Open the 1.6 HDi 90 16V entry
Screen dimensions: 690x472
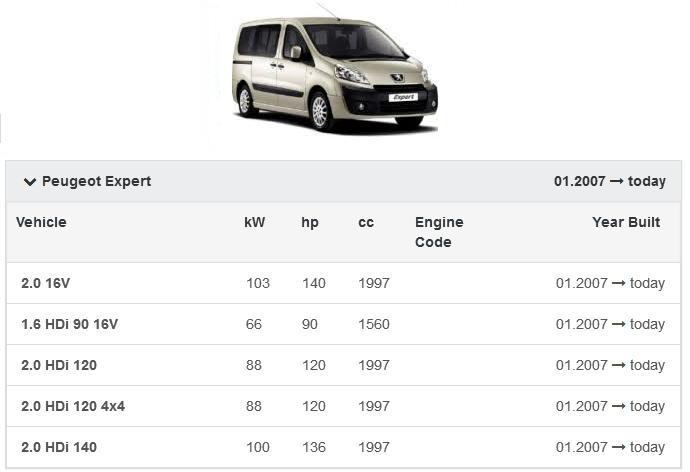coord(70,324)
